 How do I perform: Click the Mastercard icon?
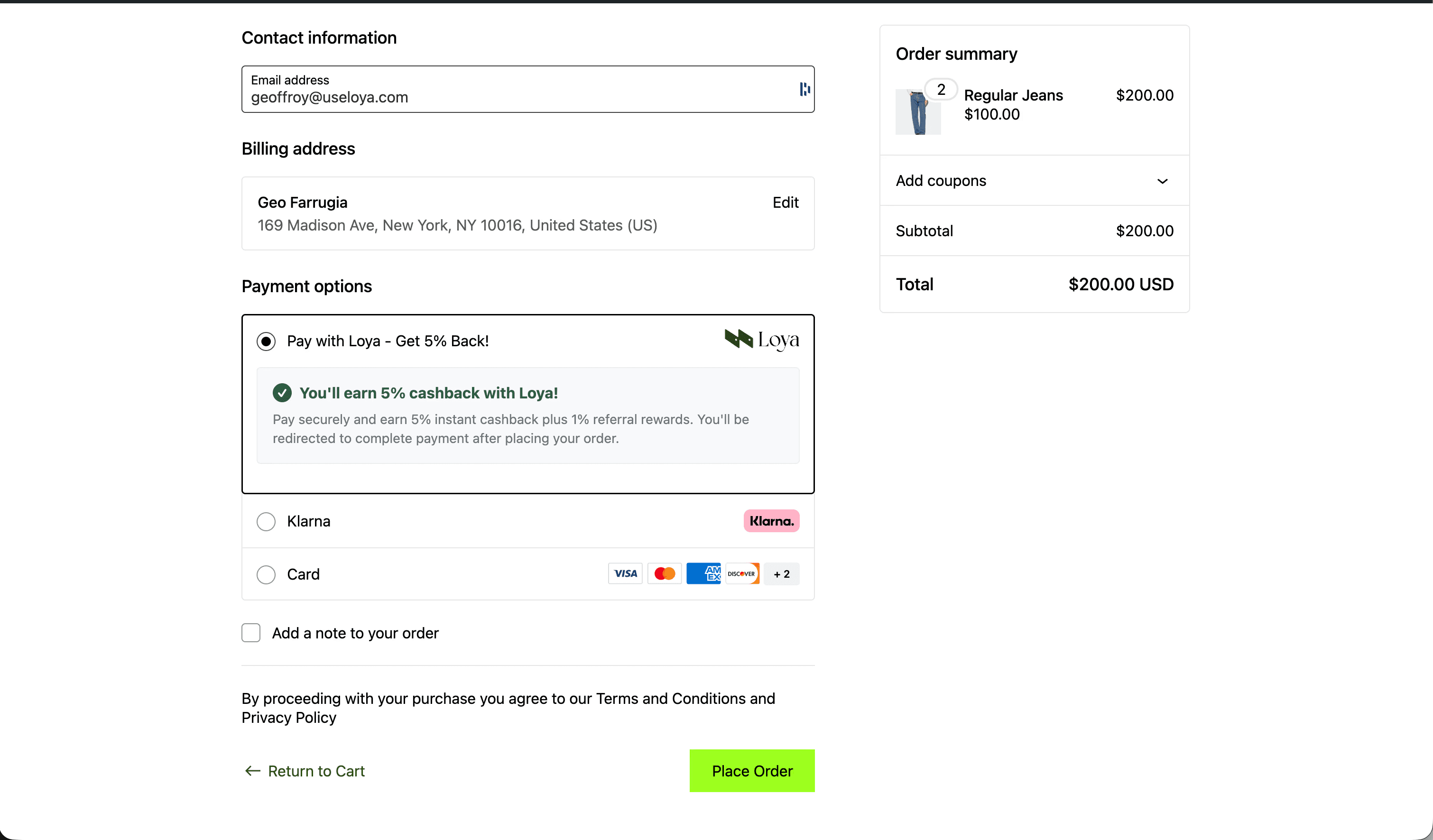coord(664,574)
